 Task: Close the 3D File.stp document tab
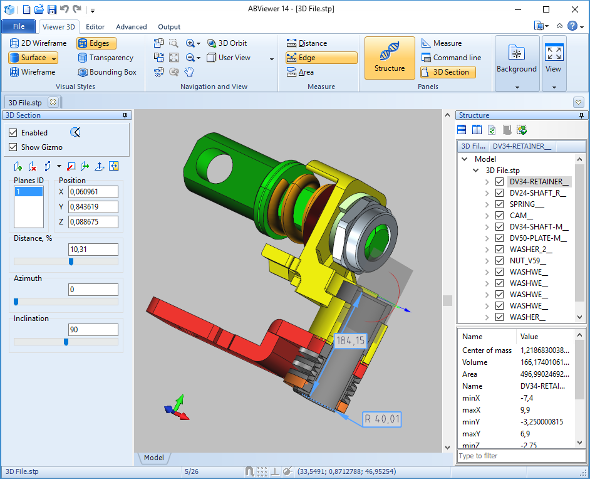[x=53, y=102]
